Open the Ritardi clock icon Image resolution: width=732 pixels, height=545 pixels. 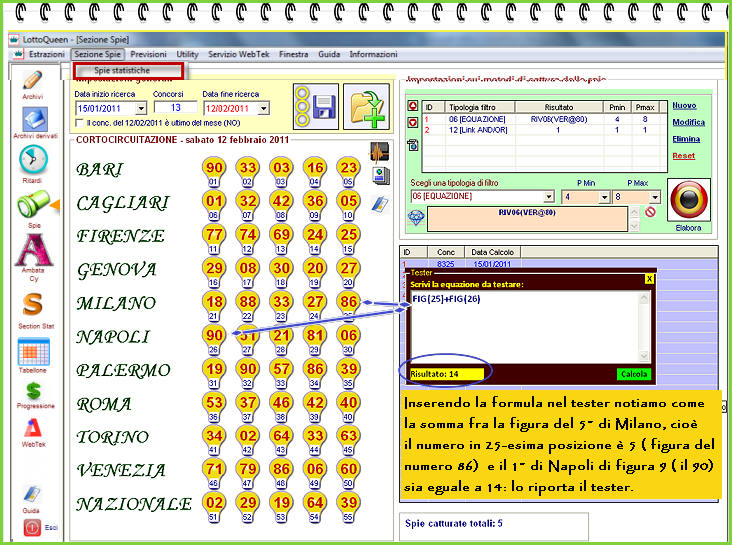pos(33,160)
